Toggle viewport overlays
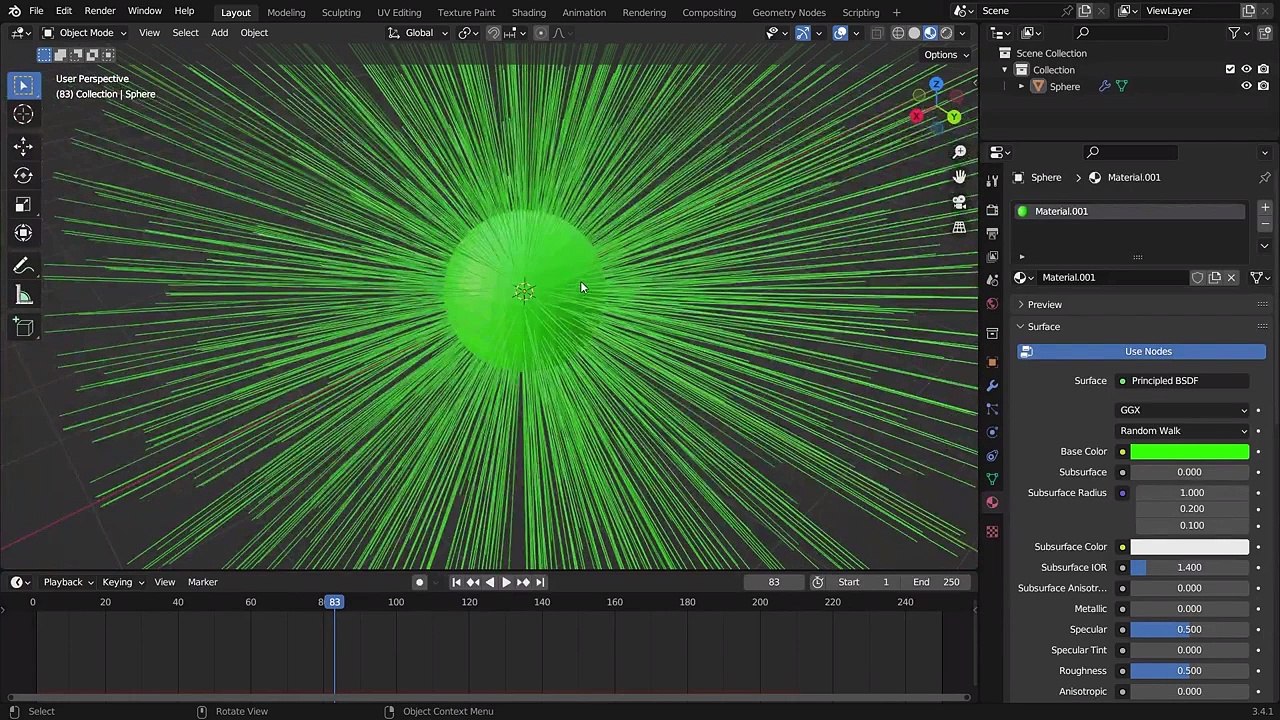Screen dimensions: 1280x720 (x=840, y=33)
